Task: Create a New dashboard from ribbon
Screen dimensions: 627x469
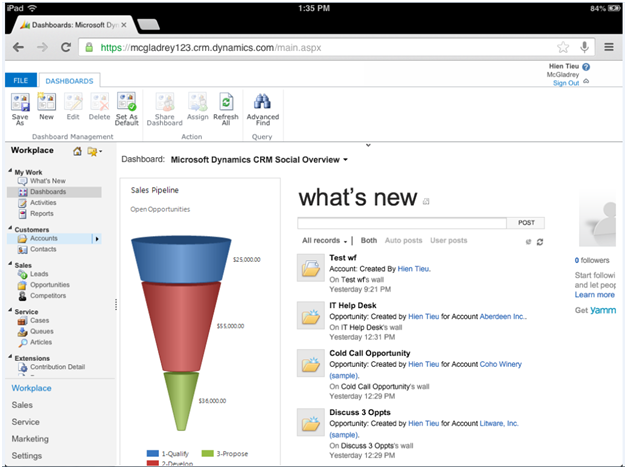Action: coord(46,101)
